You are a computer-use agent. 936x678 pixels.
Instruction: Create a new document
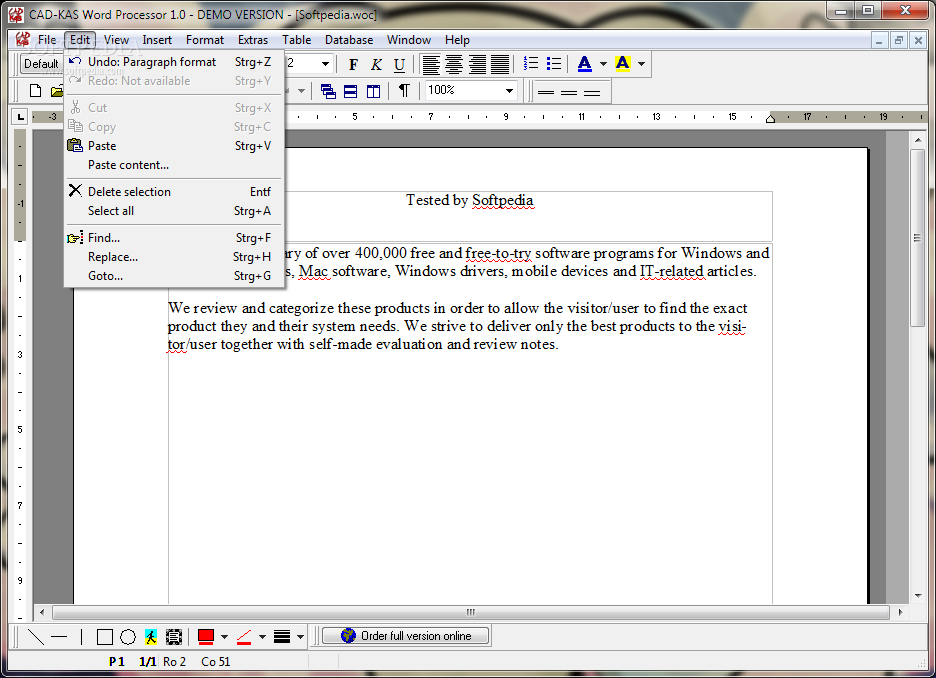tap(35, 91)
